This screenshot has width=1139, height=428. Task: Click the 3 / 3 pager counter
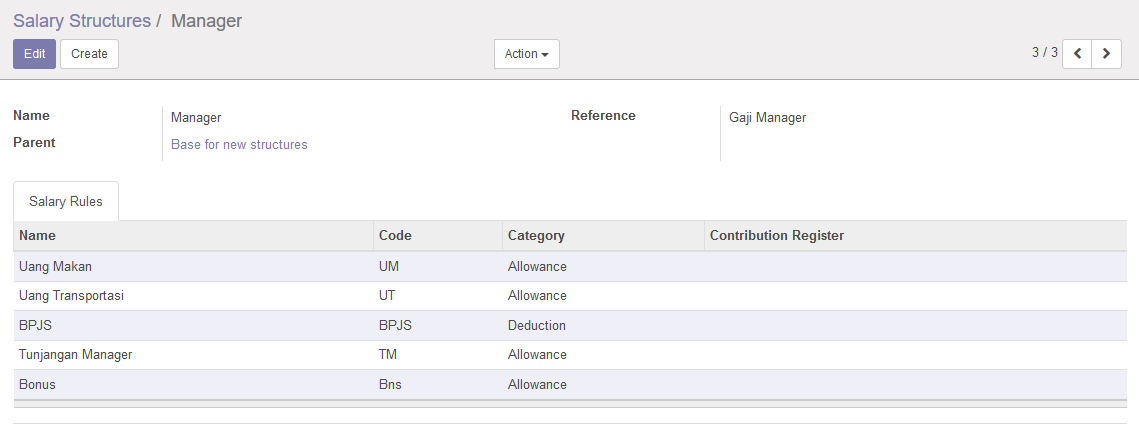click(x=1044, y=53)
